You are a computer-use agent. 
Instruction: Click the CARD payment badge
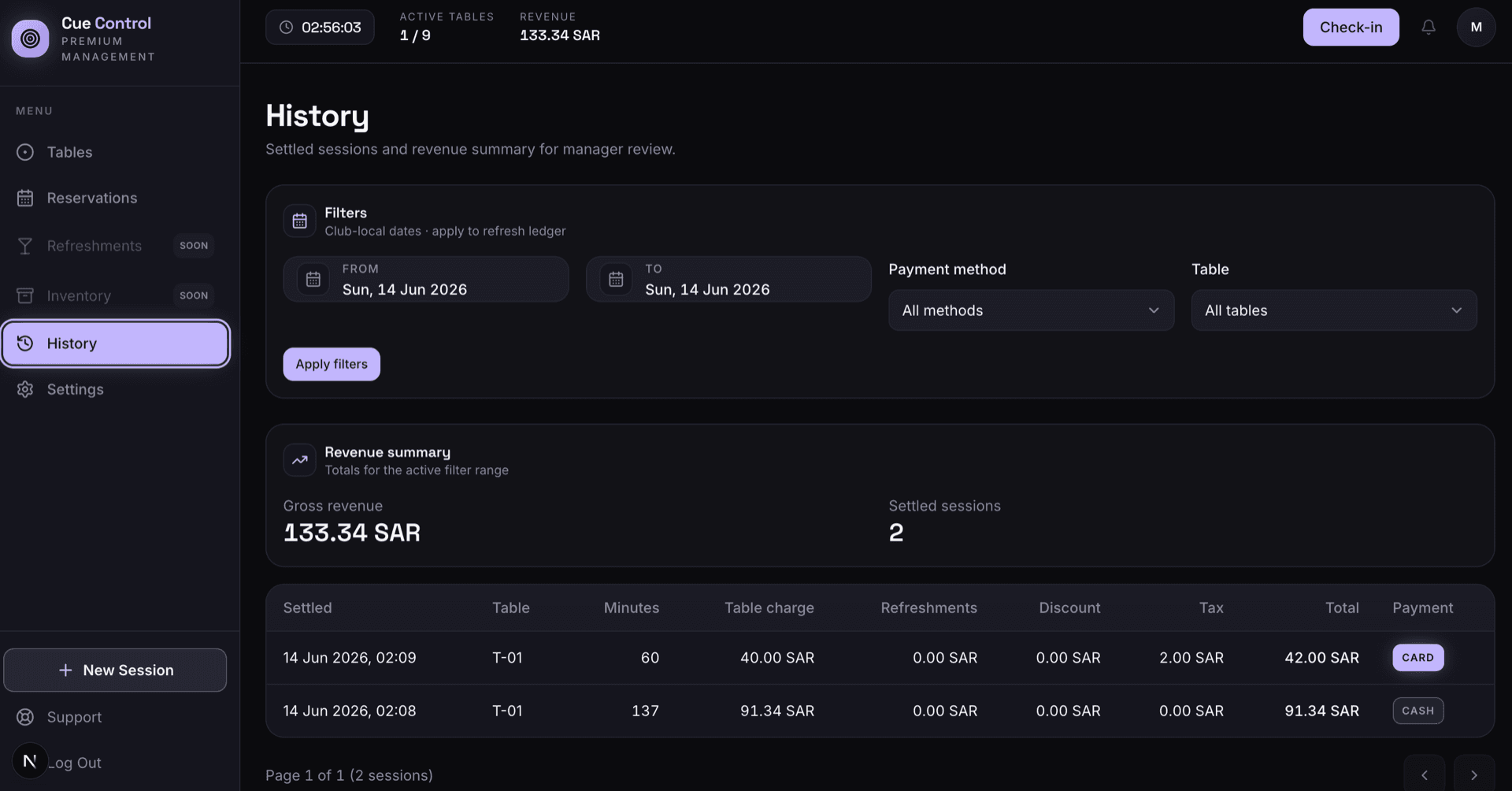coord(1417,658)
